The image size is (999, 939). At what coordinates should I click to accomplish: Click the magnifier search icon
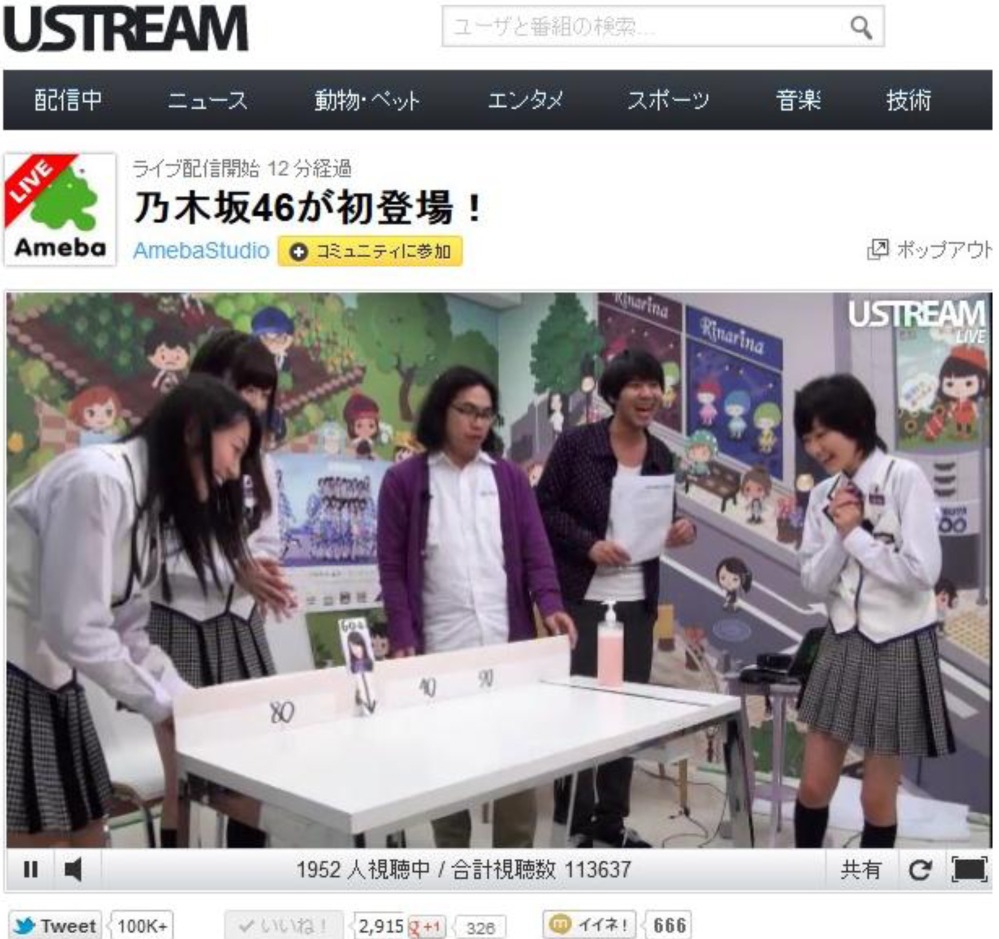coord(860,27)
